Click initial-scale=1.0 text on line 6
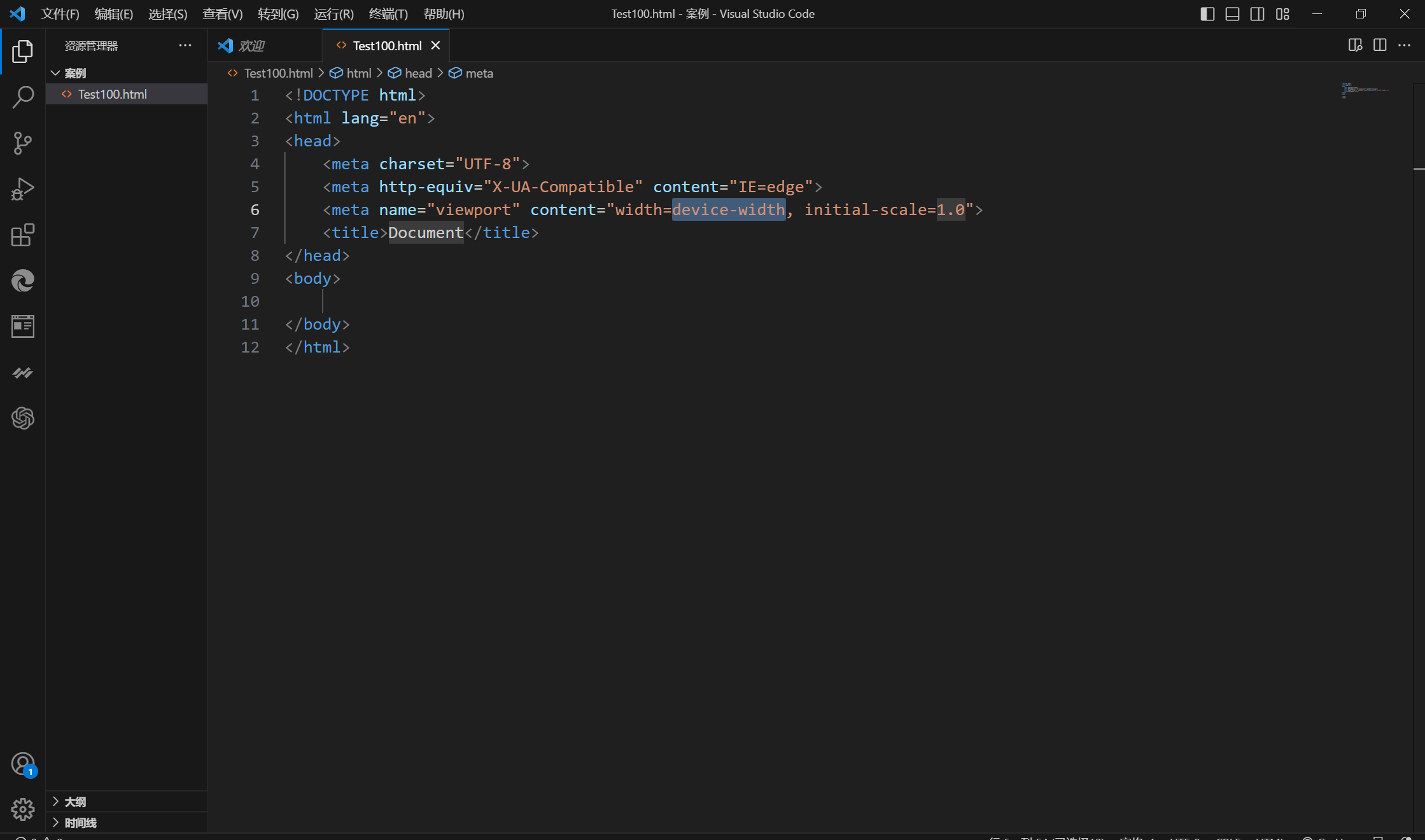 tap(885, 209)
